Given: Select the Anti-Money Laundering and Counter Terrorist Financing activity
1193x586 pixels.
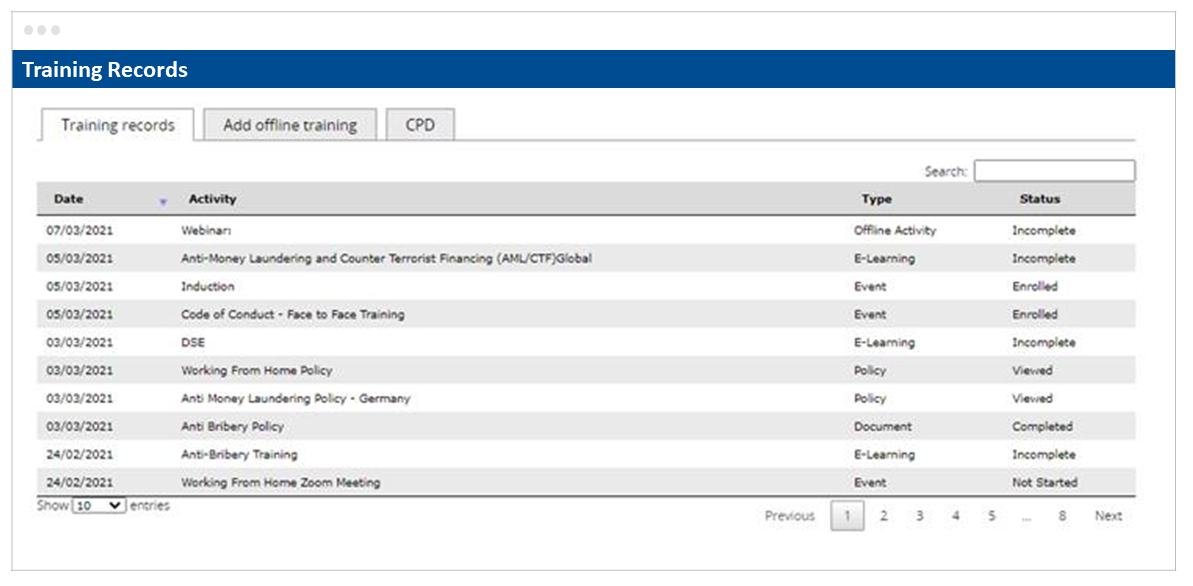Looking at the screenshot, I should click(x=387, y=259).
